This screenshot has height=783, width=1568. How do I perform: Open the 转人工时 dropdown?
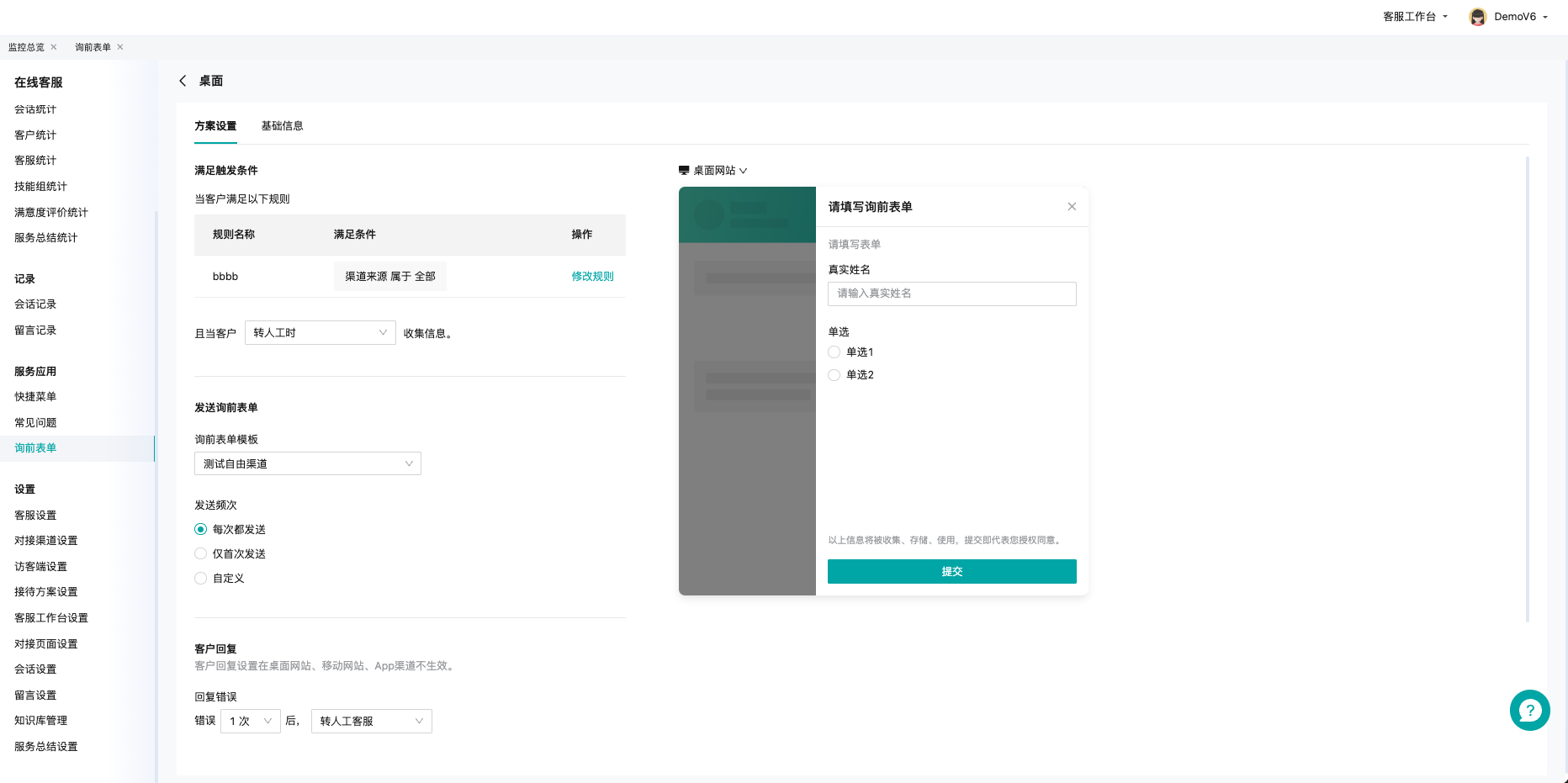pos(320,332)
